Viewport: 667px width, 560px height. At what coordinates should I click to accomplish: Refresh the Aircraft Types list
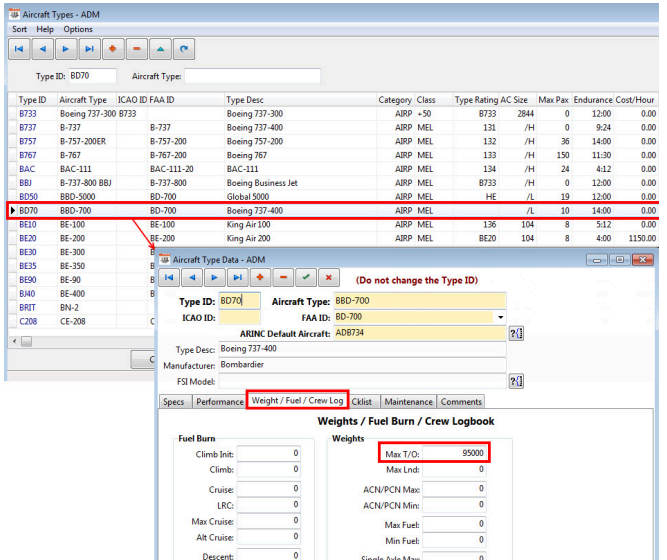[184, 49]
